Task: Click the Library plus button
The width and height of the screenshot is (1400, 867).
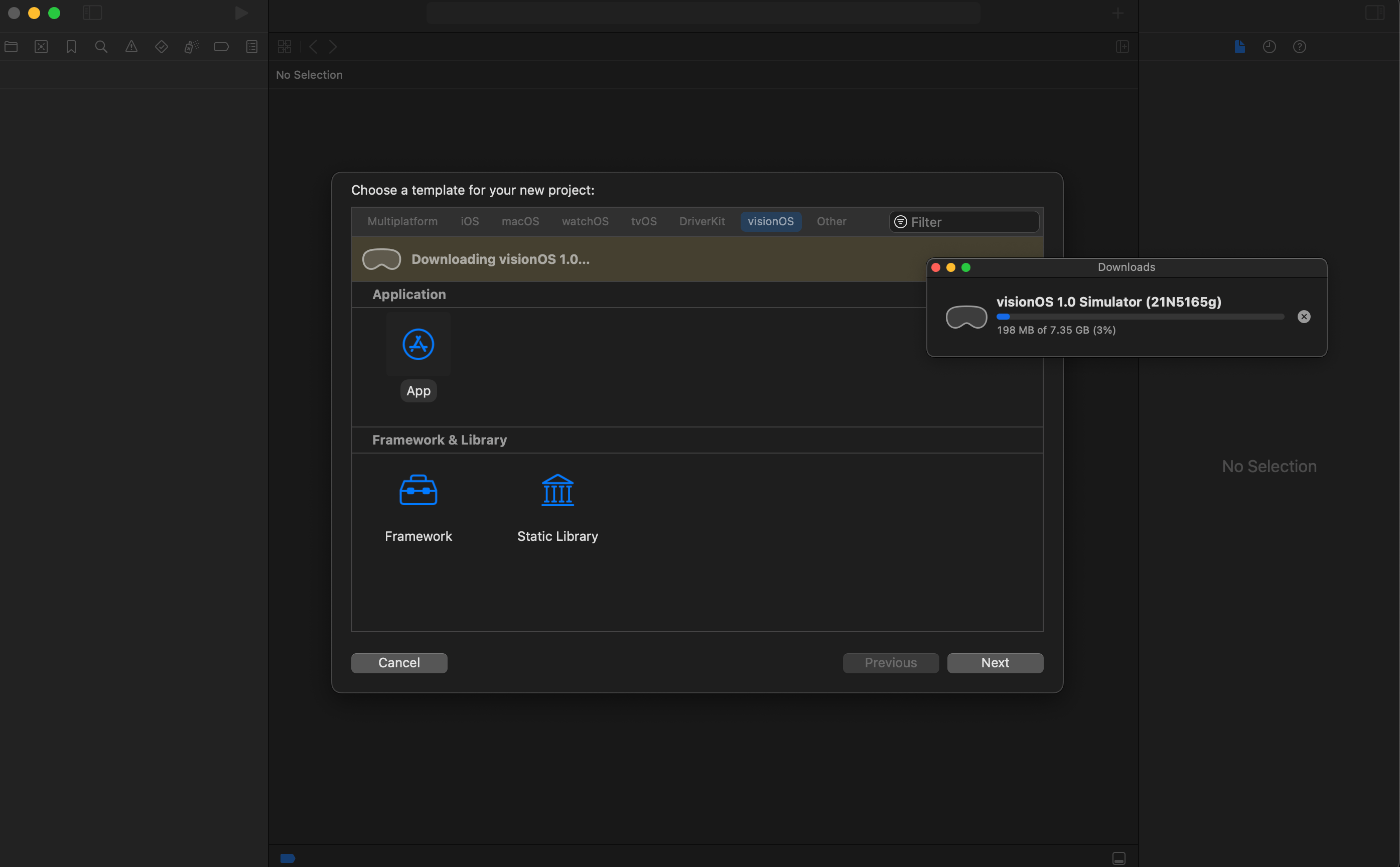Action: pos(1118,13)
